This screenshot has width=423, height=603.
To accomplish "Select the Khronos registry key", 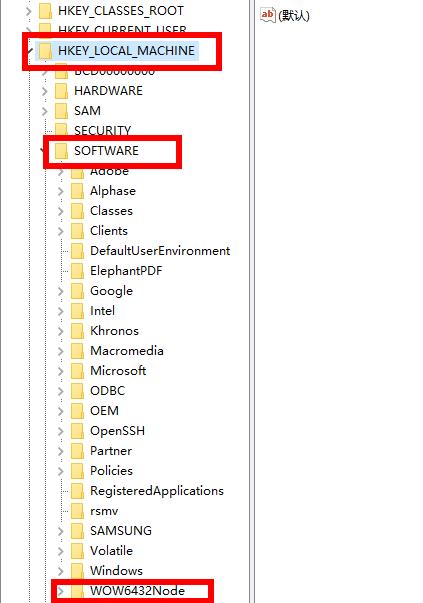I will point(114,331).
